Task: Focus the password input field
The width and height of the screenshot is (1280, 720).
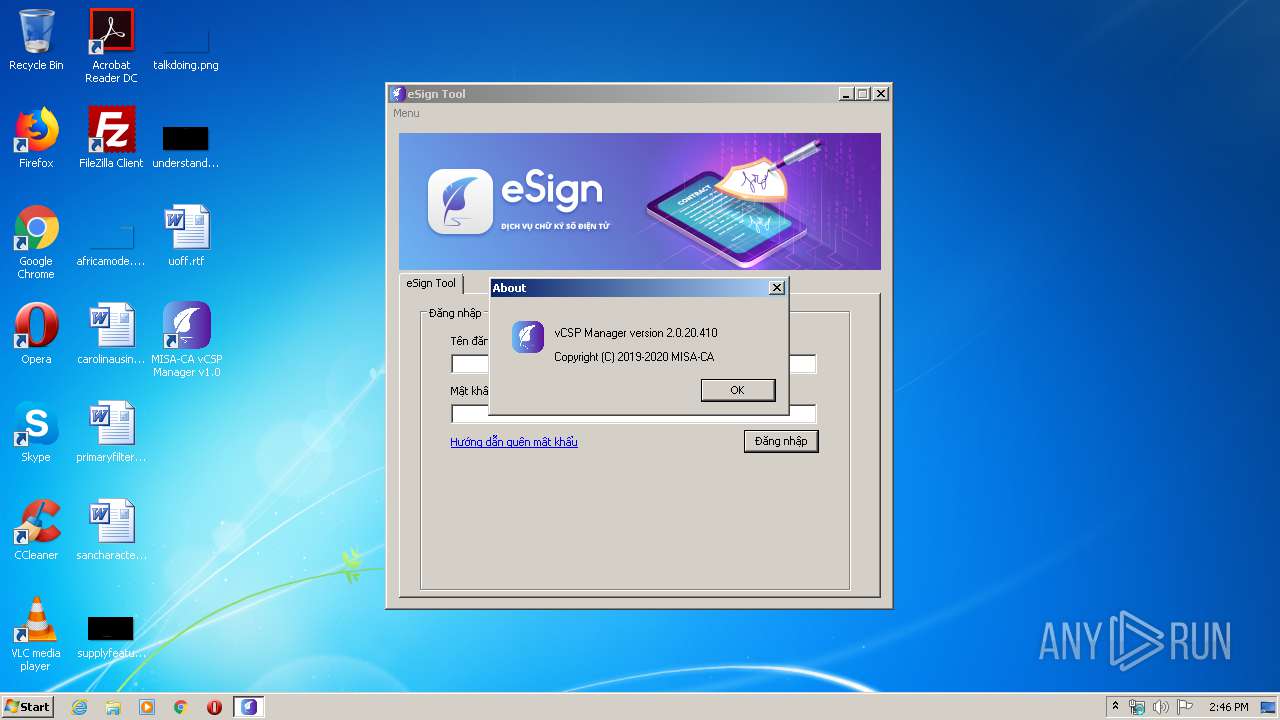Action: click(x=633, y=414)
